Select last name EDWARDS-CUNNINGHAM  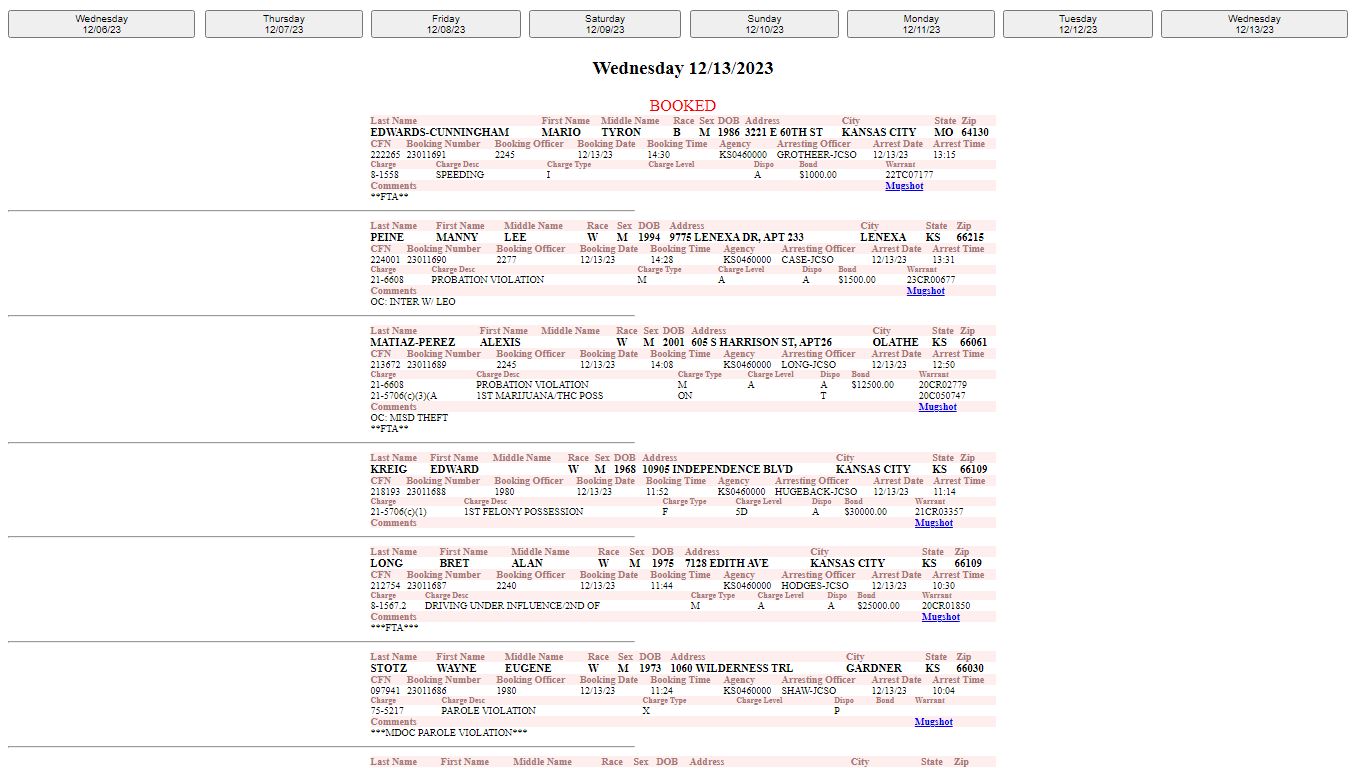click(x=439, y=132)
